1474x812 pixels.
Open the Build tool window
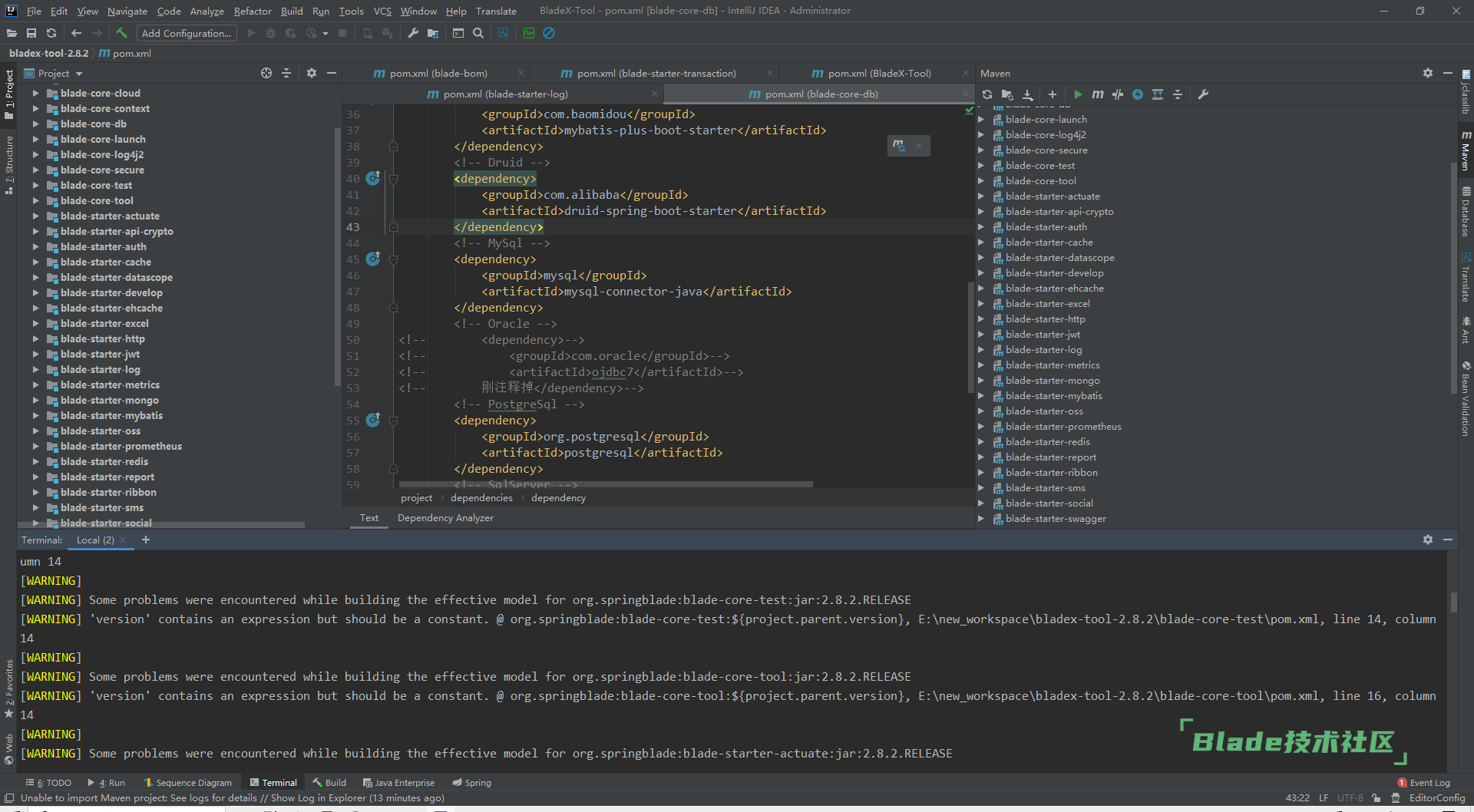click(x=329, y=783)
